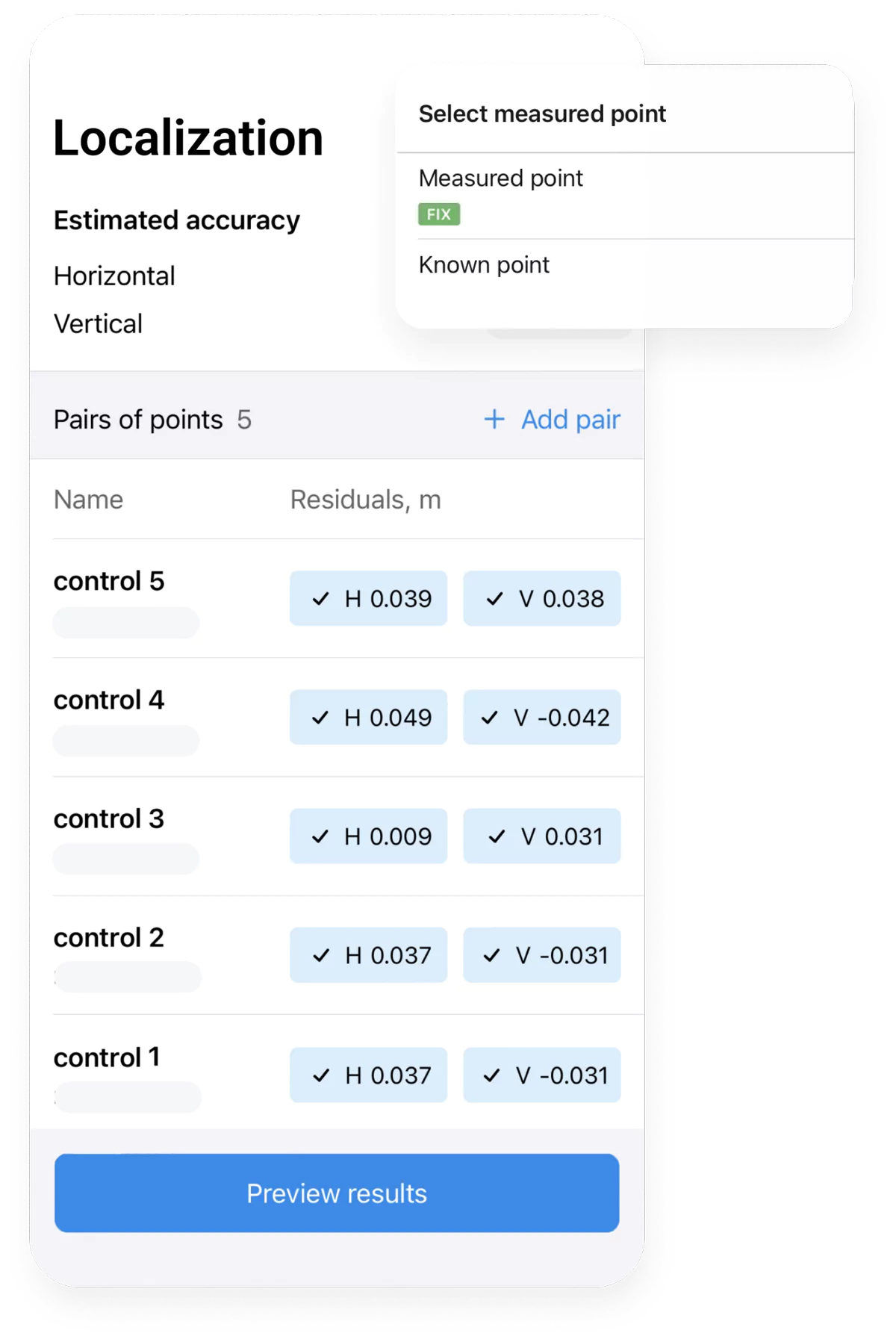Tap the green FIX badge
This screenshot has height=1339, width=896.
click(438, 214)
